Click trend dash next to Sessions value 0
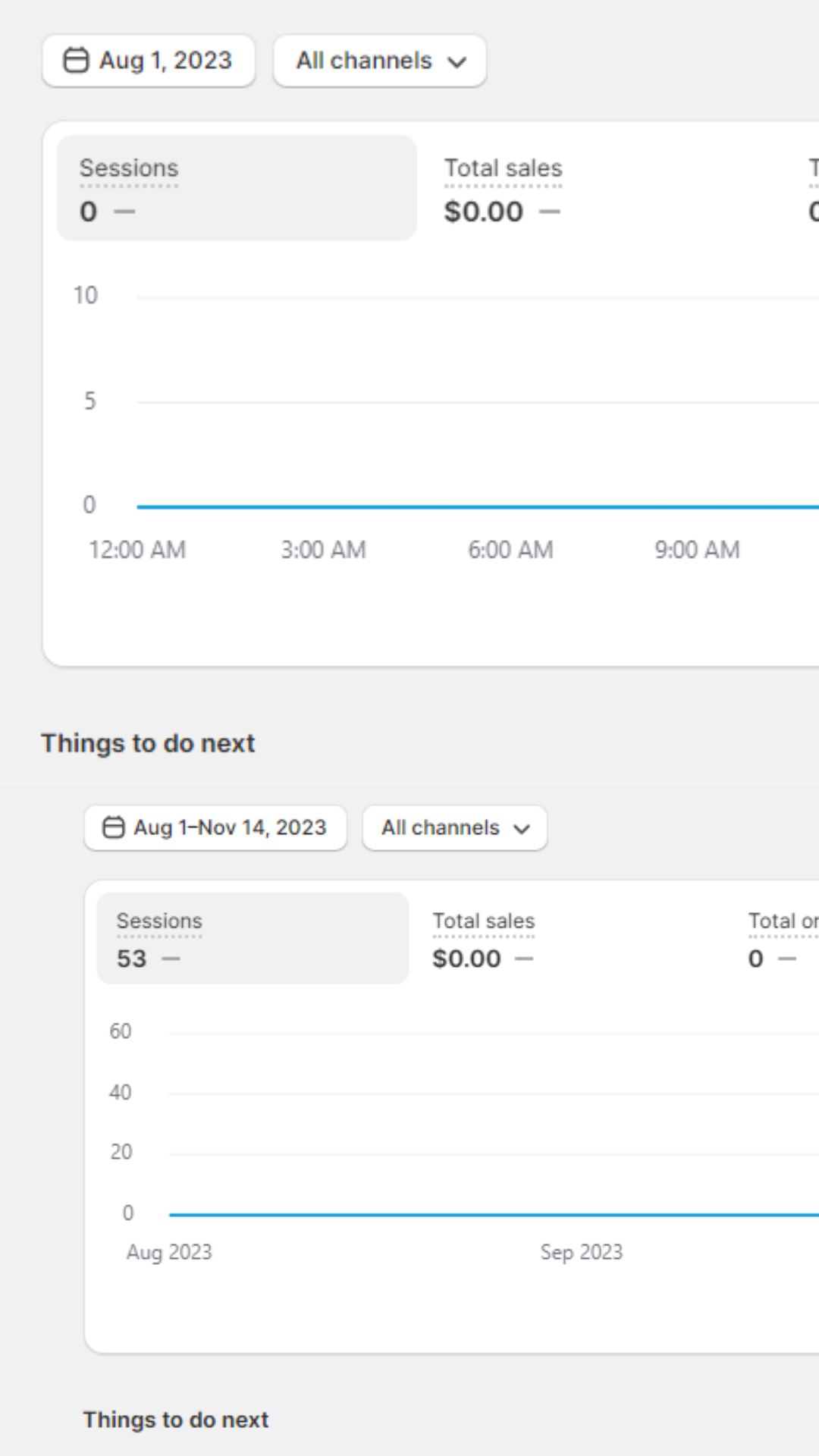 click(124, 212)
